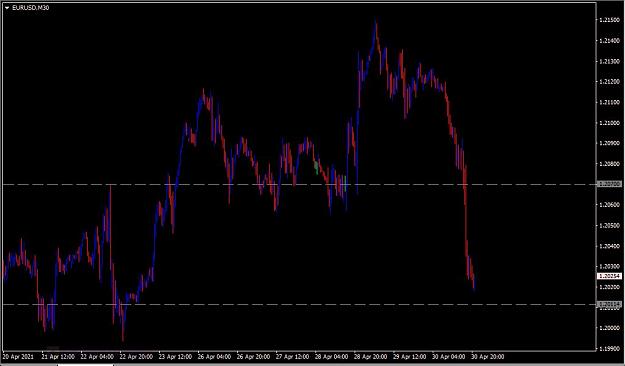The height and width of the screenshot is (366, 625).
Task: Click the 21 Apr 12:00 time label
Action: 58,356
